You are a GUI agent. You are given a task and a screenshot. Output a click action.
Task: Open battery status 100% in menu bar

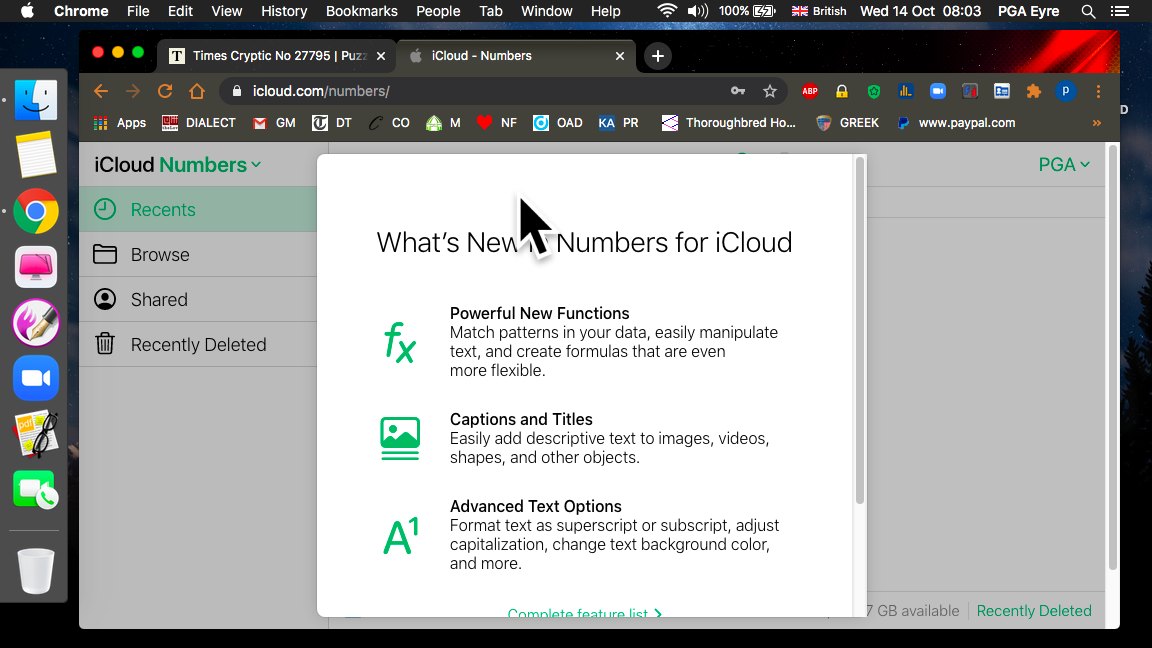(747, 11)
